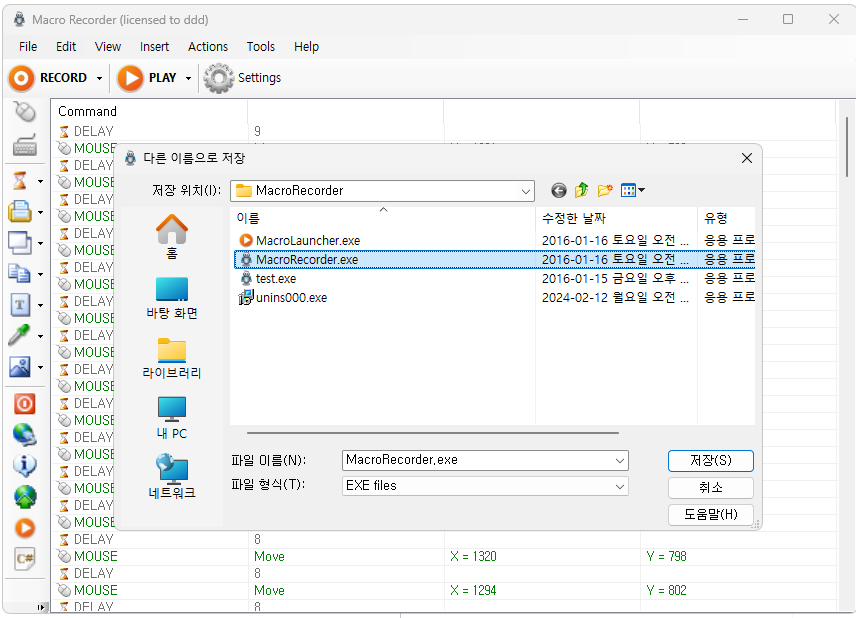This screenshot has height=618, width=856.
Task: Click the PLAY macro icon
Action: [130, 78]
